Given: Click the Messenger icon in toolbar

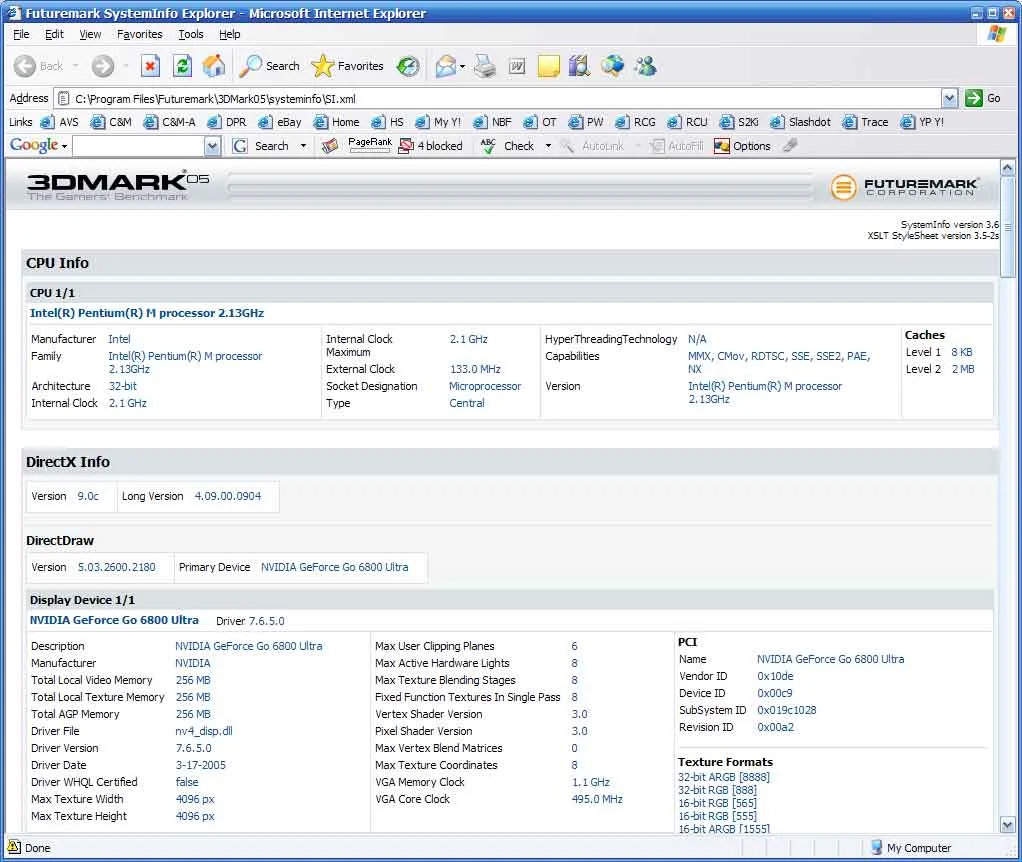Looking at the screenshot, I should (645, 67).
